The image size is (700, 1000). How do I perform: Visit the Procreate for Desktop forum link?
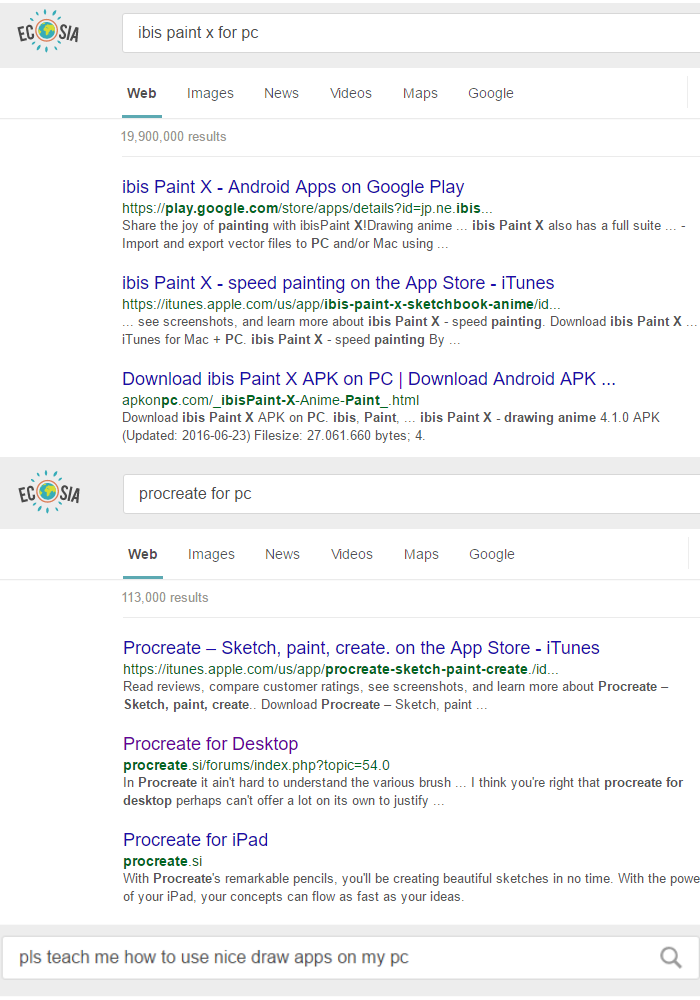pyautogui.click(x=210, y=744)
